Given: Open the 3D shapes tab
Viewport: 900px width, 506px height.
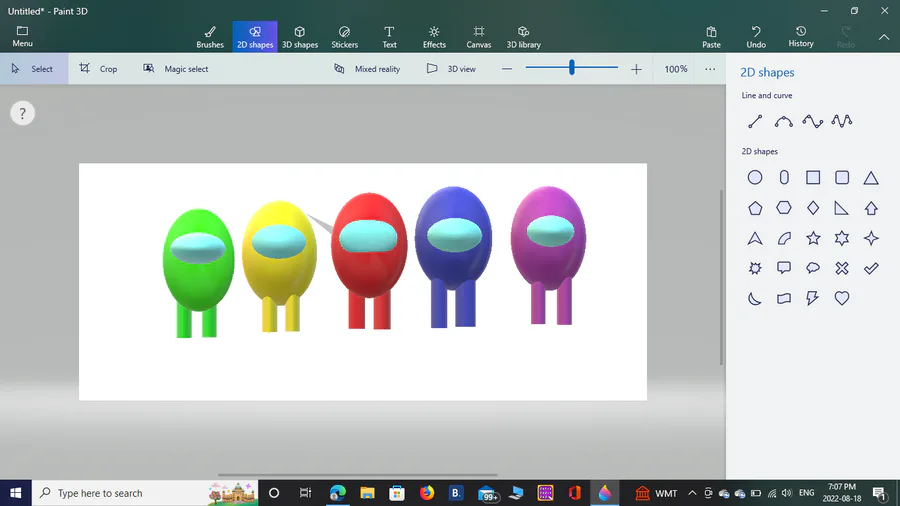Looking at the screenshot, I should pos(300,37).
